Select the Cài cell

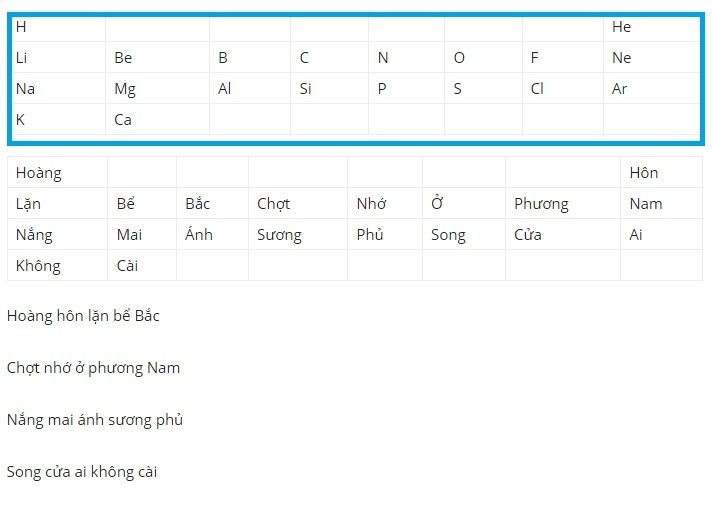point(142,265)
